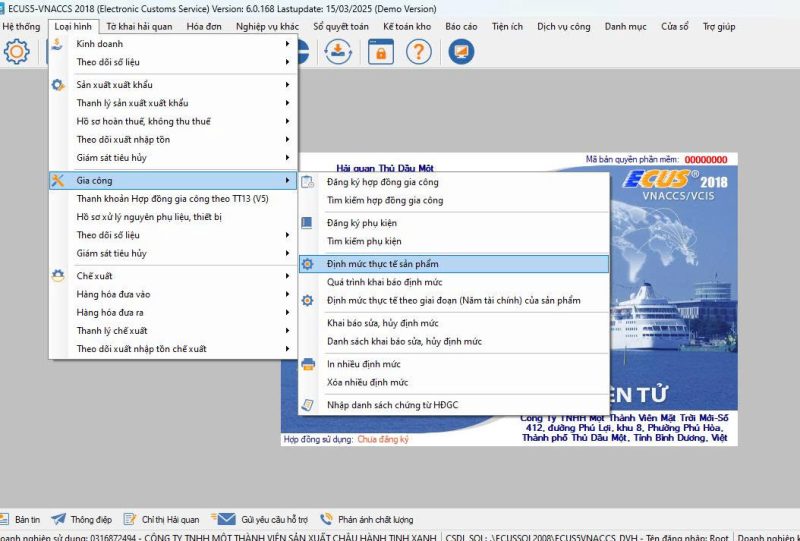
Task: Click the remote support monitor icon
Action: pos(461,52)
